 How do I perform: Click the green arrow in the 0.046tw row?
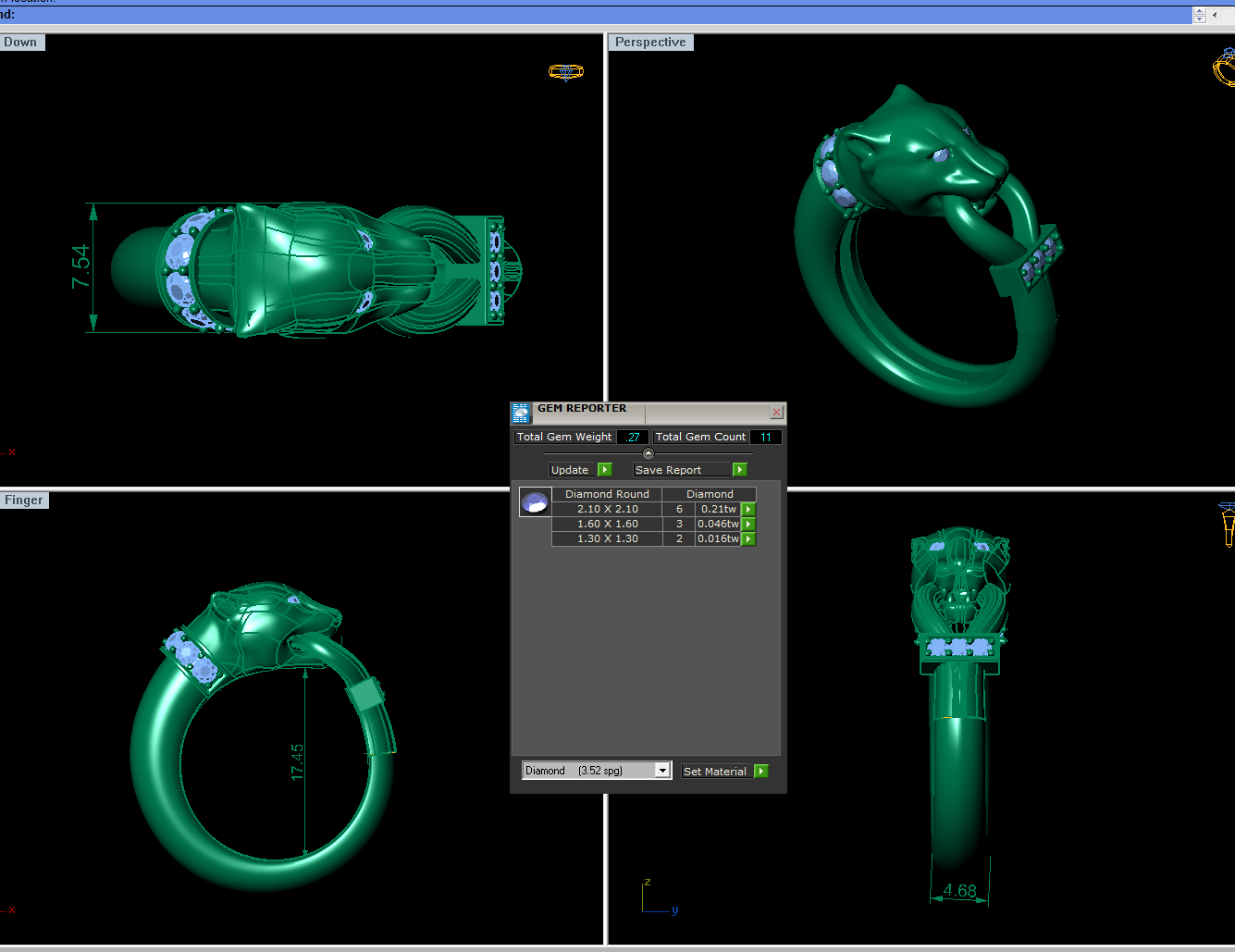coord(749,524)
